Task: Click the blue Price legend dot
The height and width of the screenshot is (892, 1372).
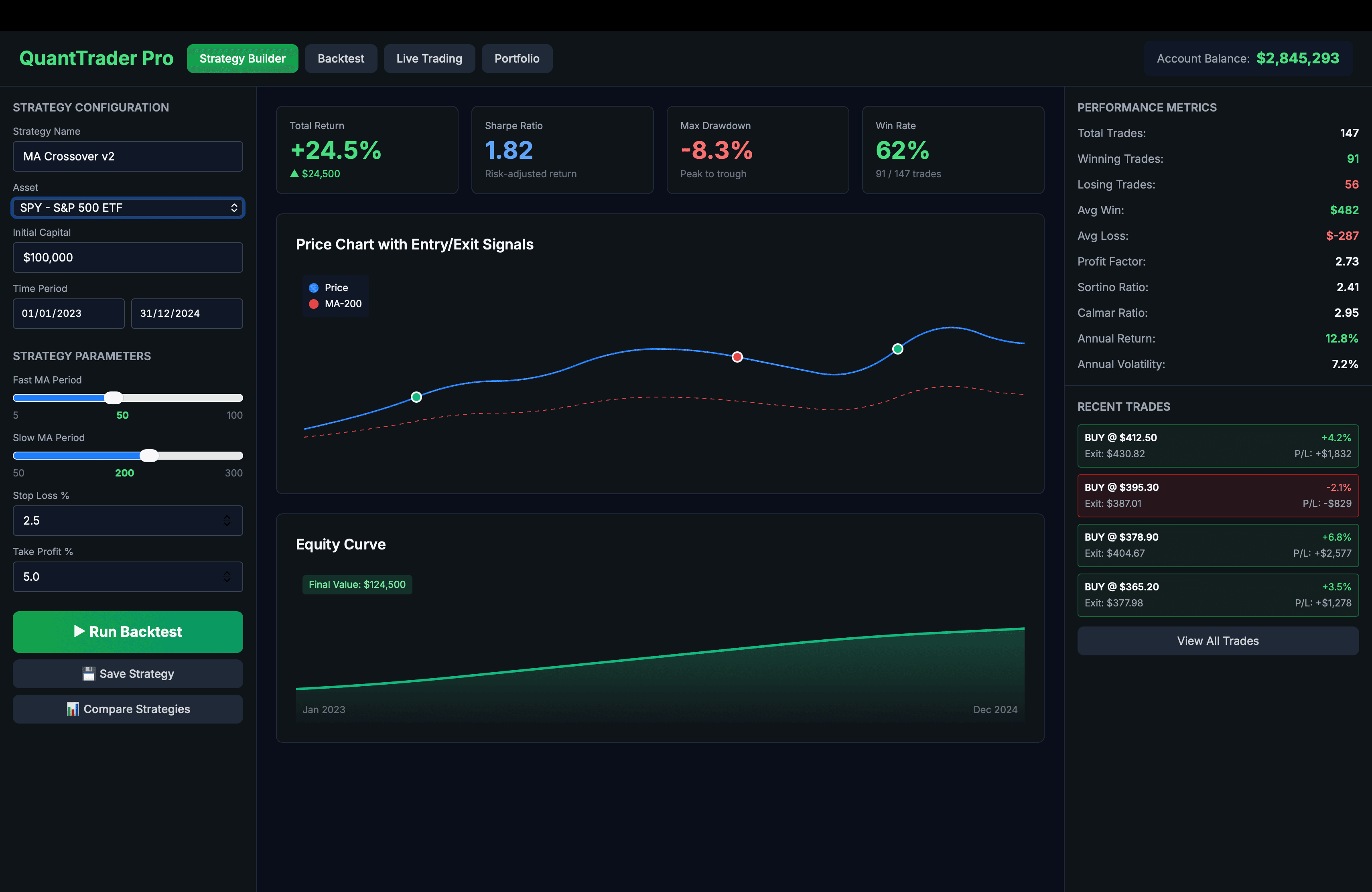Action: (314, 288)
